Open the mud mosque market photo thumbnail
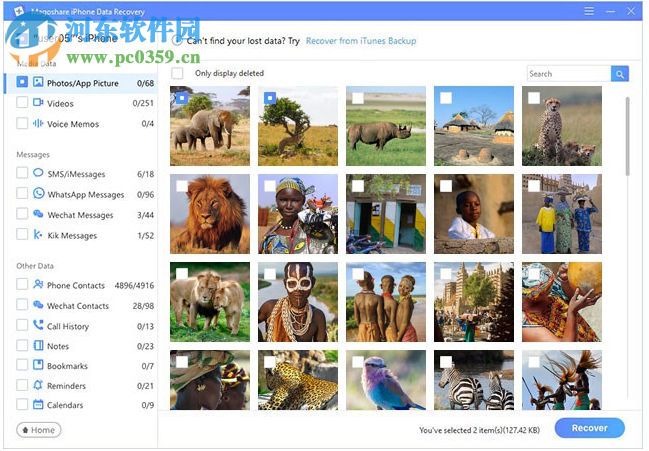 point(474,302)
